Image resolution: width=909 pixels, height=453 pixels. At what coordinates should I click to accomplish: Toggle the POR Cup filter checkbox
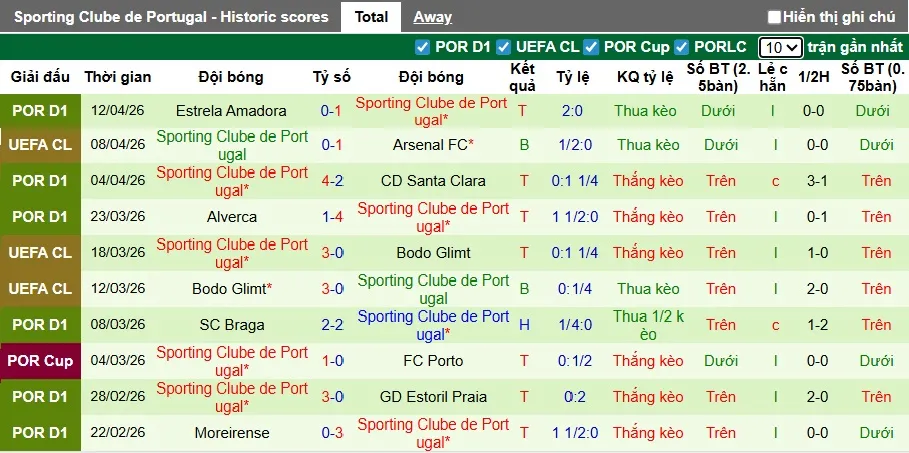pyautogui.click(x=591, y=47)
